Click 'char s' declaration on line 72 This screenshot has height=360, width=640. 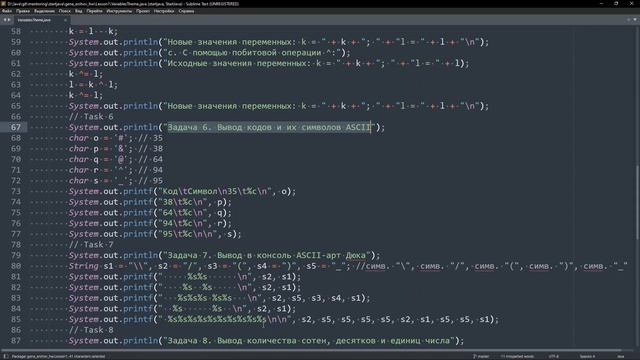(x=84, y=180)
